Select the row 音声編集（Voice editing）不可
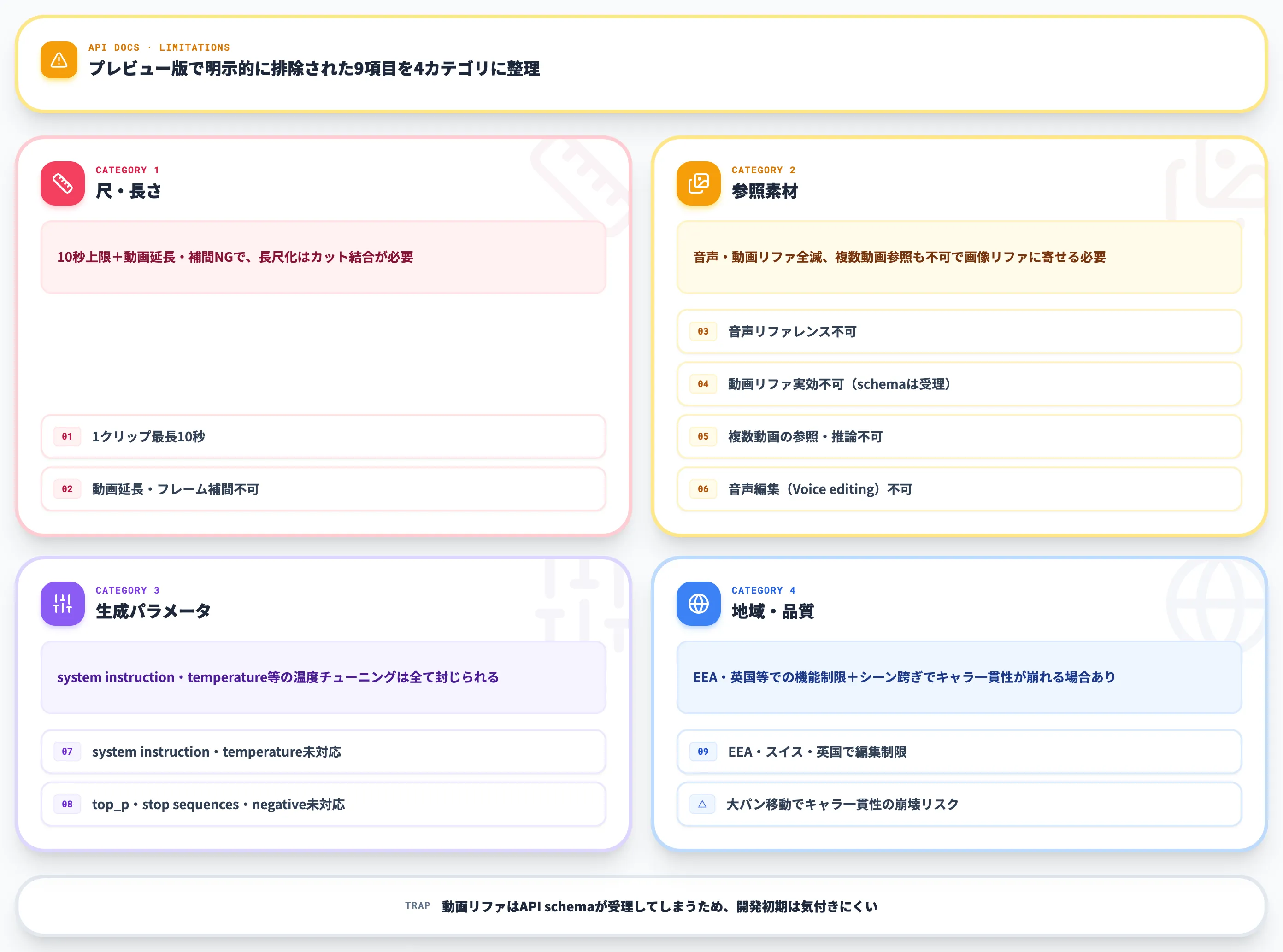Screen dimensions: 1283x952 959,489
